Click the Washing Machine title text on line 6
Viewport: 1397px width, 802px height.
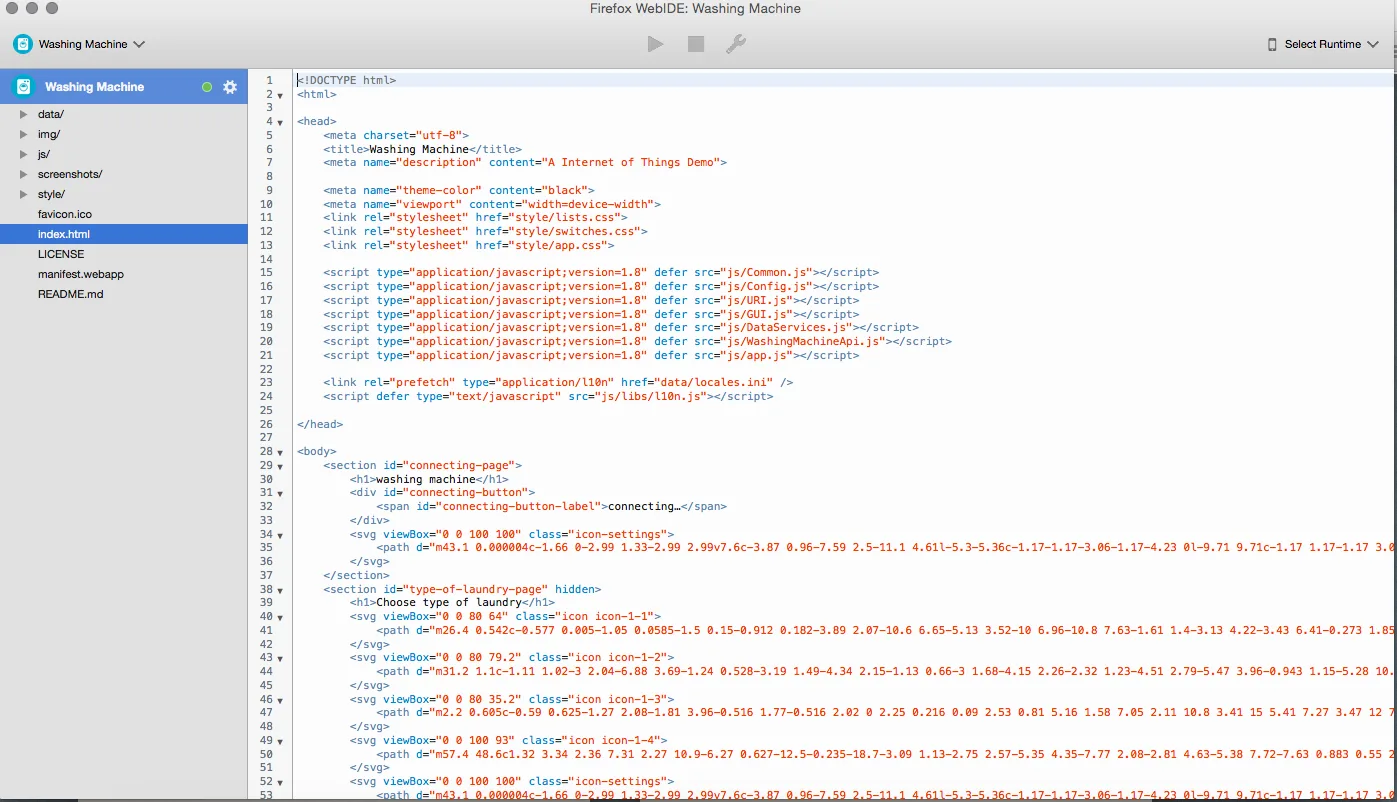(419, 149)
